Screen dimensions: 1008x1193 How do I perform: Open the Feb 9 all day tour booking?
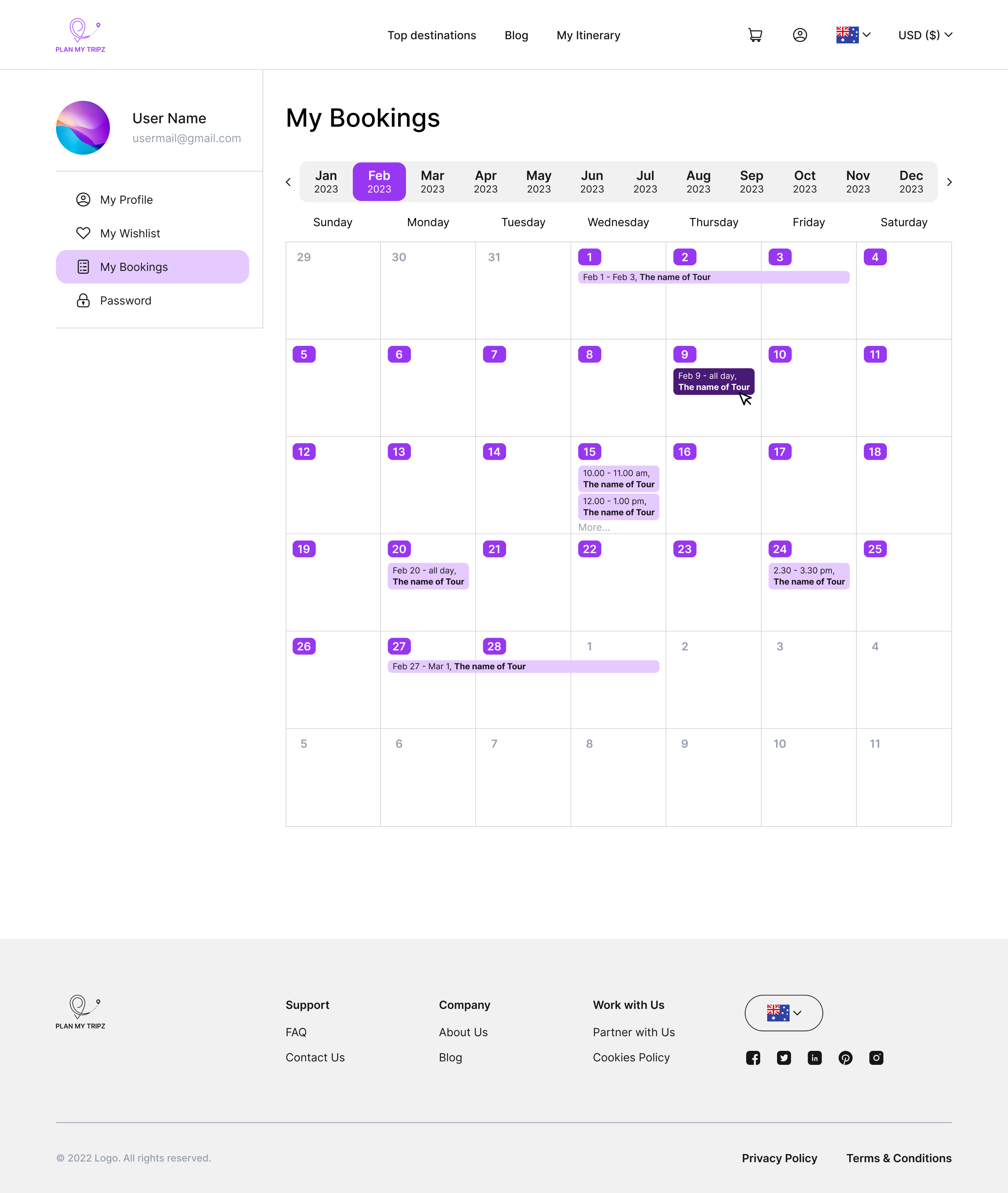coord(713,381)
